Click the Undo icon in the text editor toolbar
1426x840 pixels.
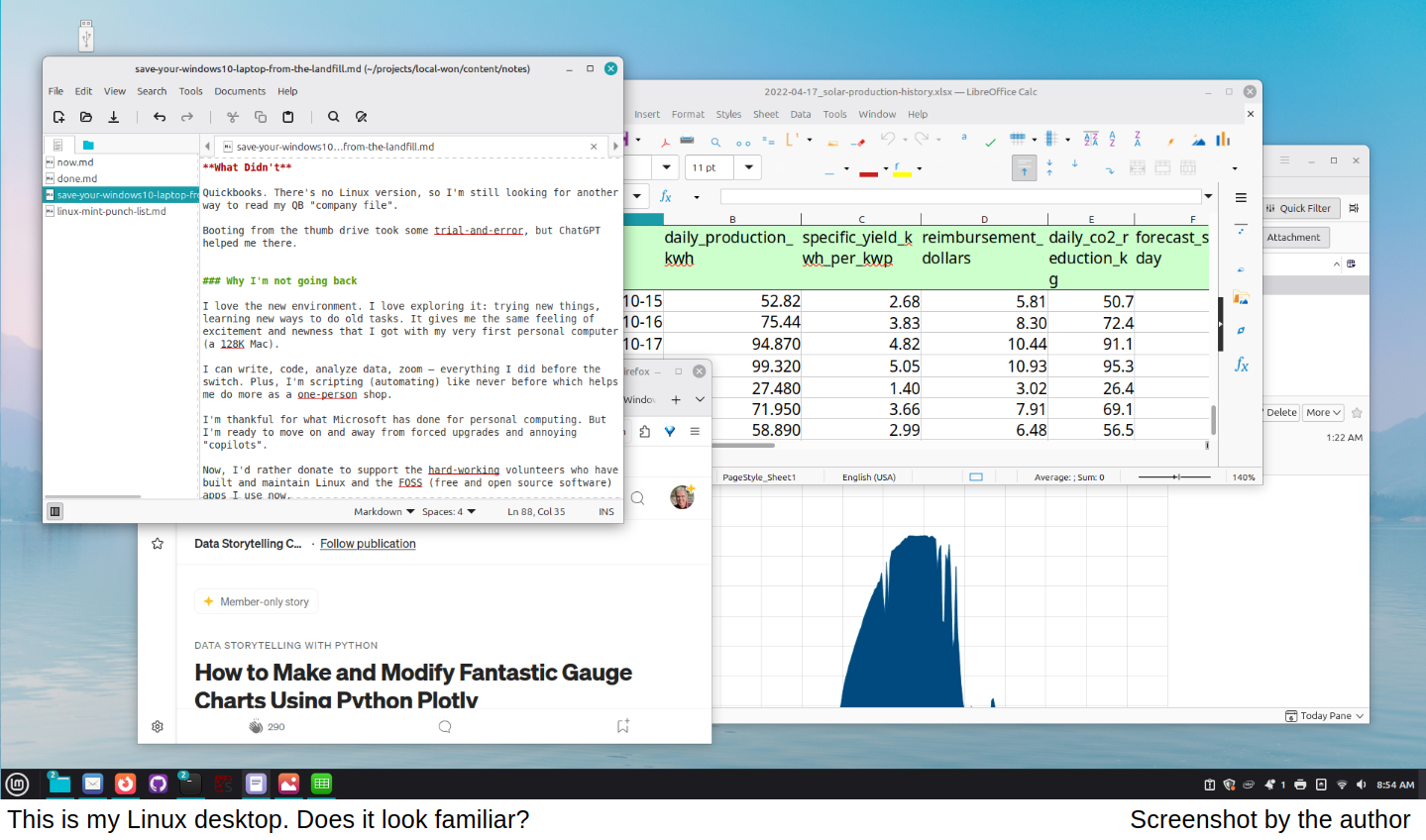[160, 117]
